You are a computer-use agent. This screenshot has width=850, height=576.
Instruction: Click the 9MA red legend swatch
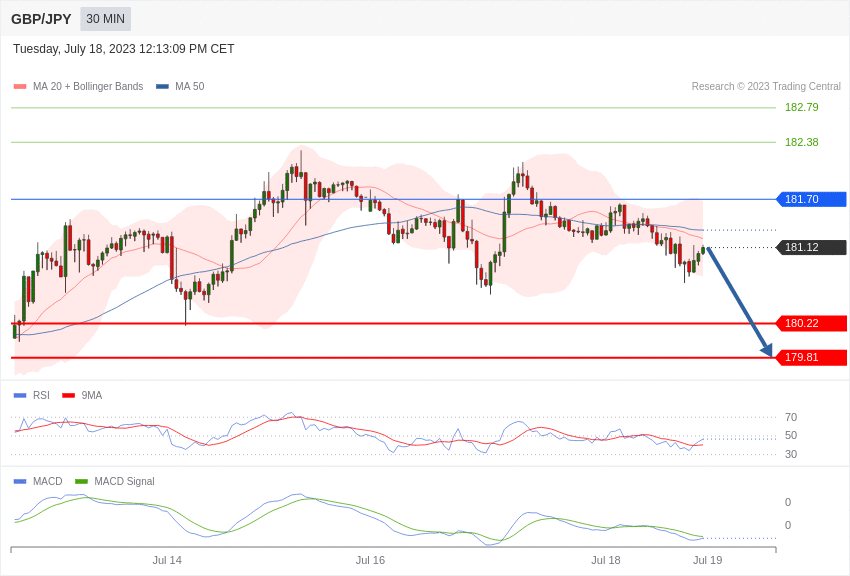point(69,396)
